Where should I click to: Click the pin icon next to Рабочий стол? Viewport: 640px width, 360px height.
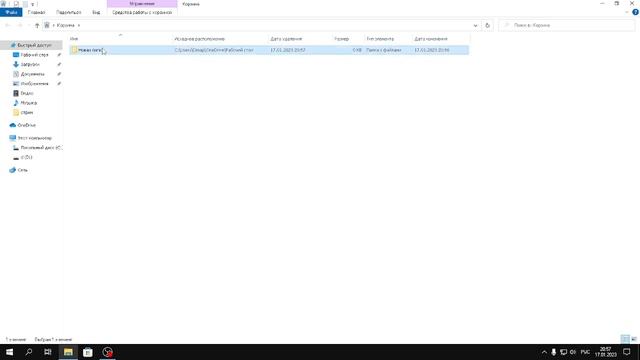[59, 55]
